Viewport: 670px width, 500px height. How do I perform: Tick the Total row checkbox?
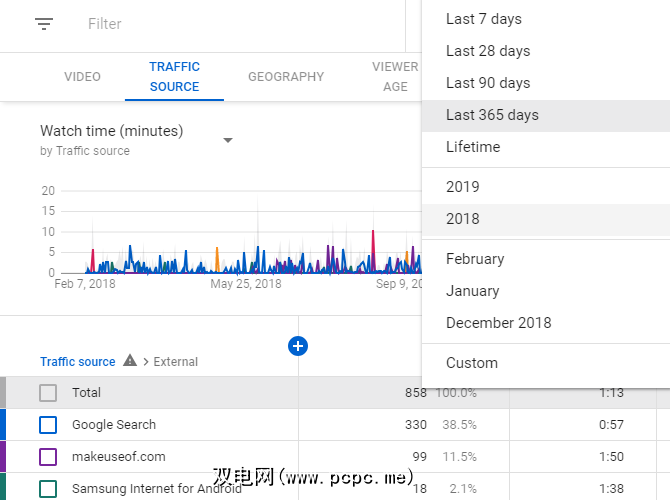tap(48, 393)
